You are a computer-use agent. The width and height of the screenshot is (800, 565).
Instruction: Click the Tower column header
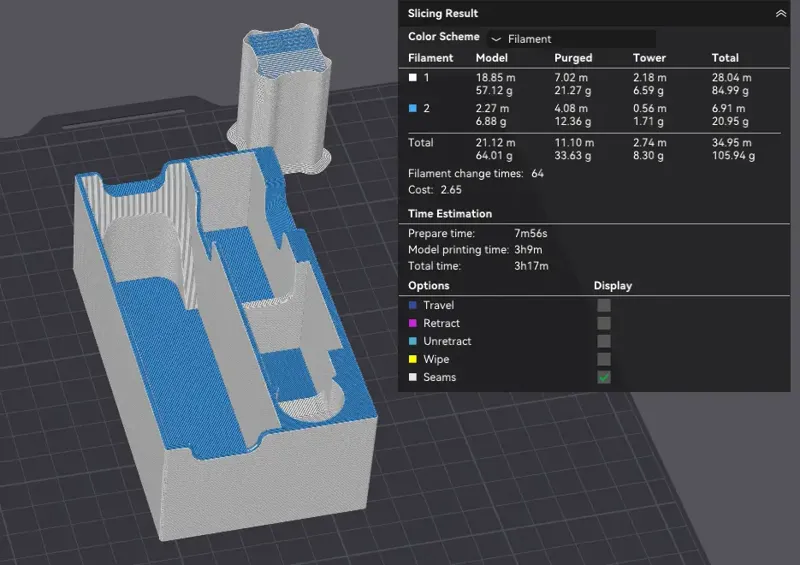pyautogui.click(x=649, y=58)
